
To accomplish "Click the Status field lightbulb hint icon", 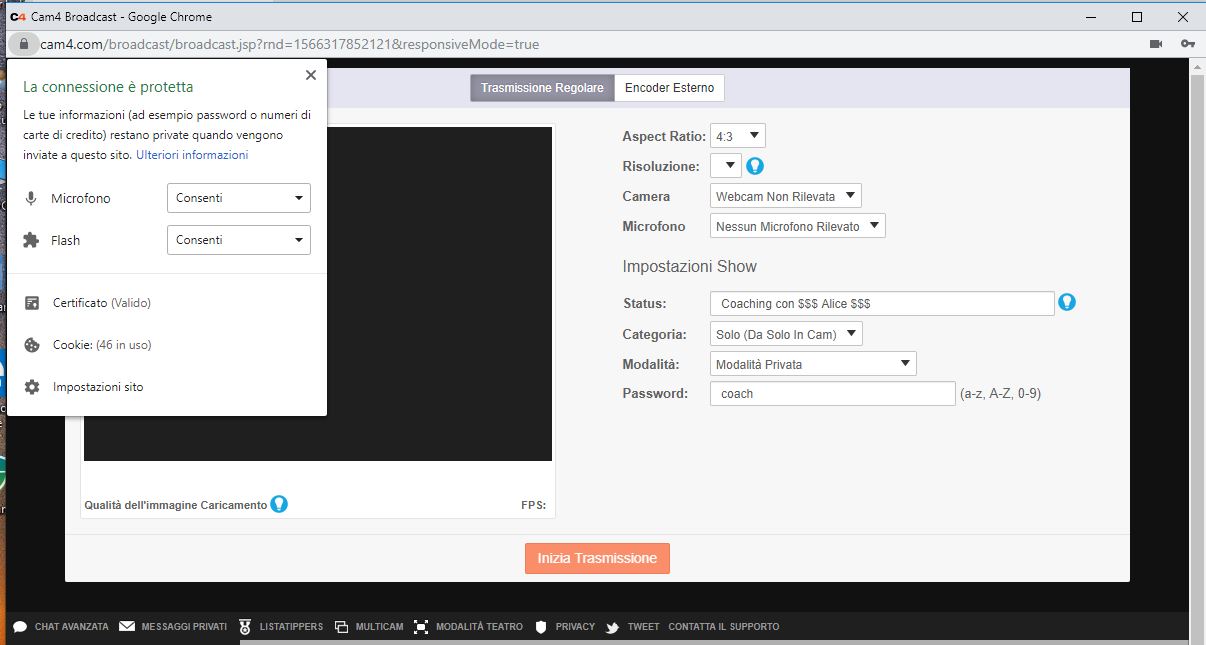I will click(x=1067, y=302).
